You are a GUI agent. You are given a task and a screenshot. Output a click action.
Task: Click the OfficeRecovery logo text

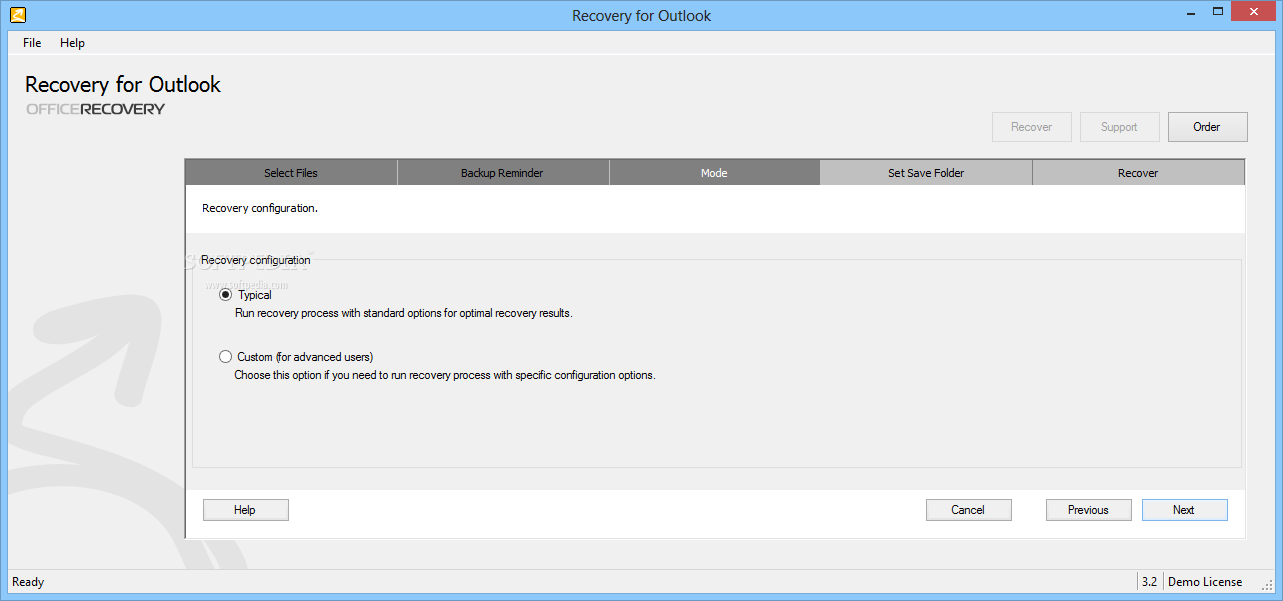pyautogui.click(x=96, y=109)
